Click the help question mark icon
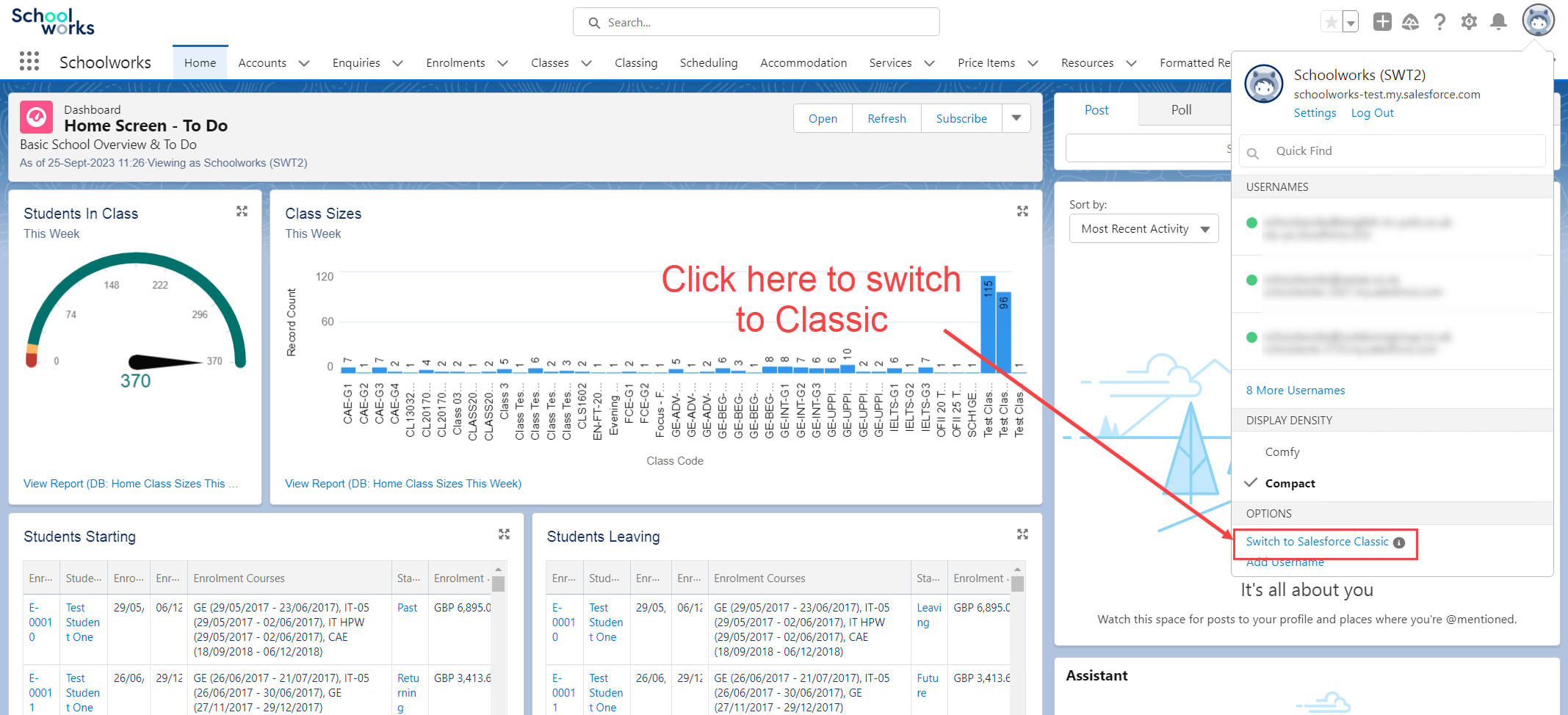The height and width of the screenshot is (715, 1568). (1439, 22)
